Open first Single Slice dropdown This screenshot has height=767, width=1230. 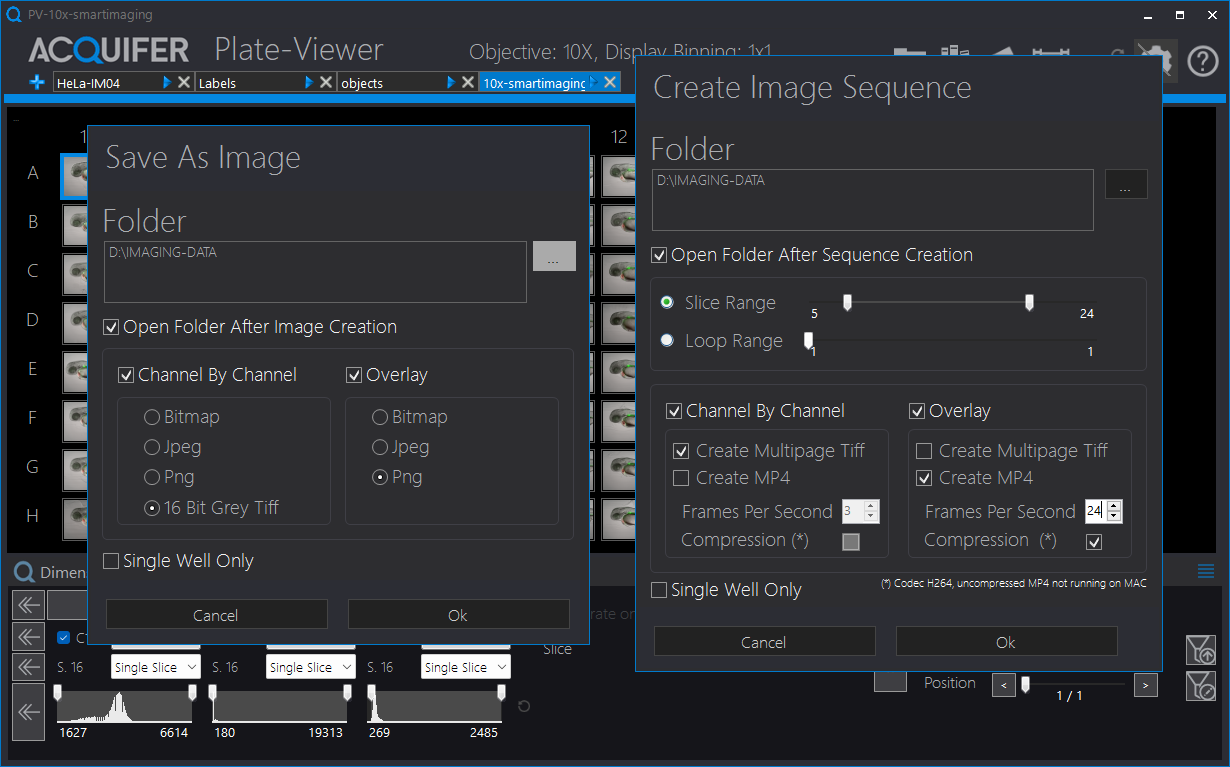point(155,667)
